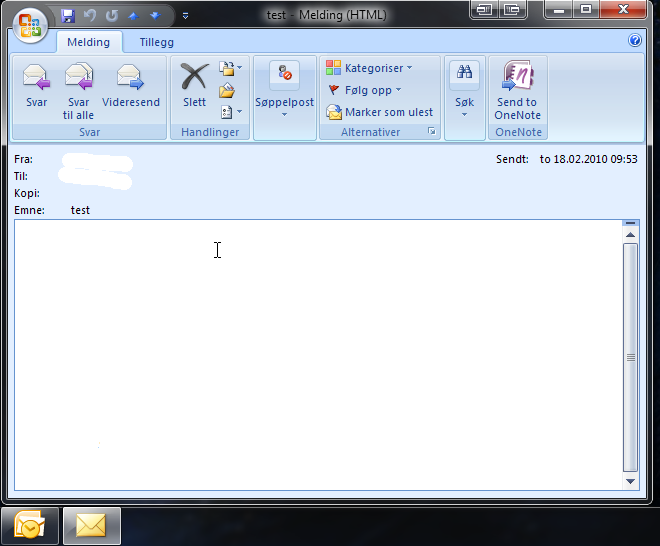
Task: Select the Melding ribbon tab
Action: [x=89, y=42]
